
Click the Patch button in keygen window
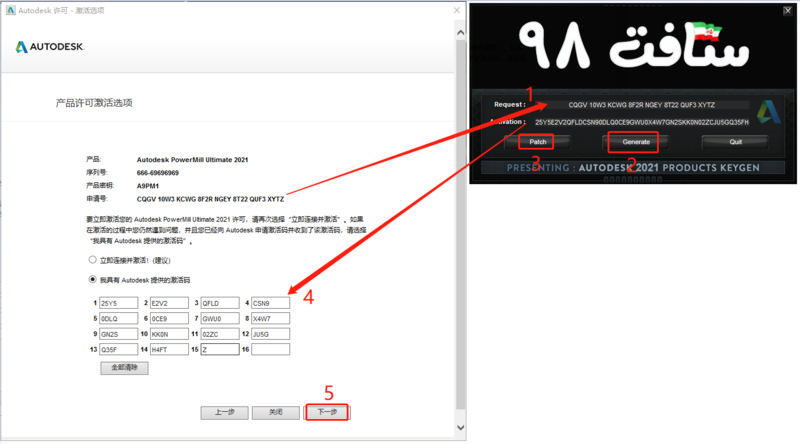tap(537, 142)
